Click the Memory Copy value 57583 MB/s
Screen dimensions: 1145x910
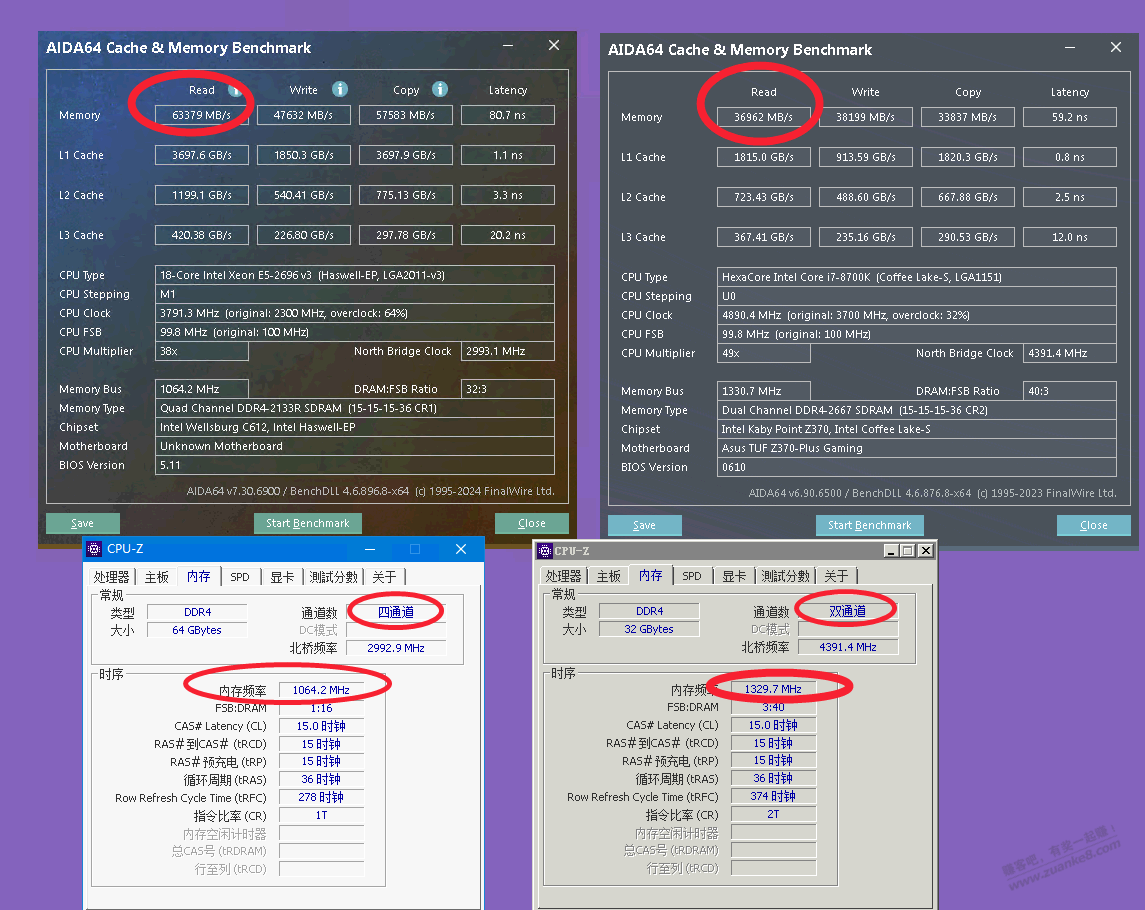[x=406, y=115]
